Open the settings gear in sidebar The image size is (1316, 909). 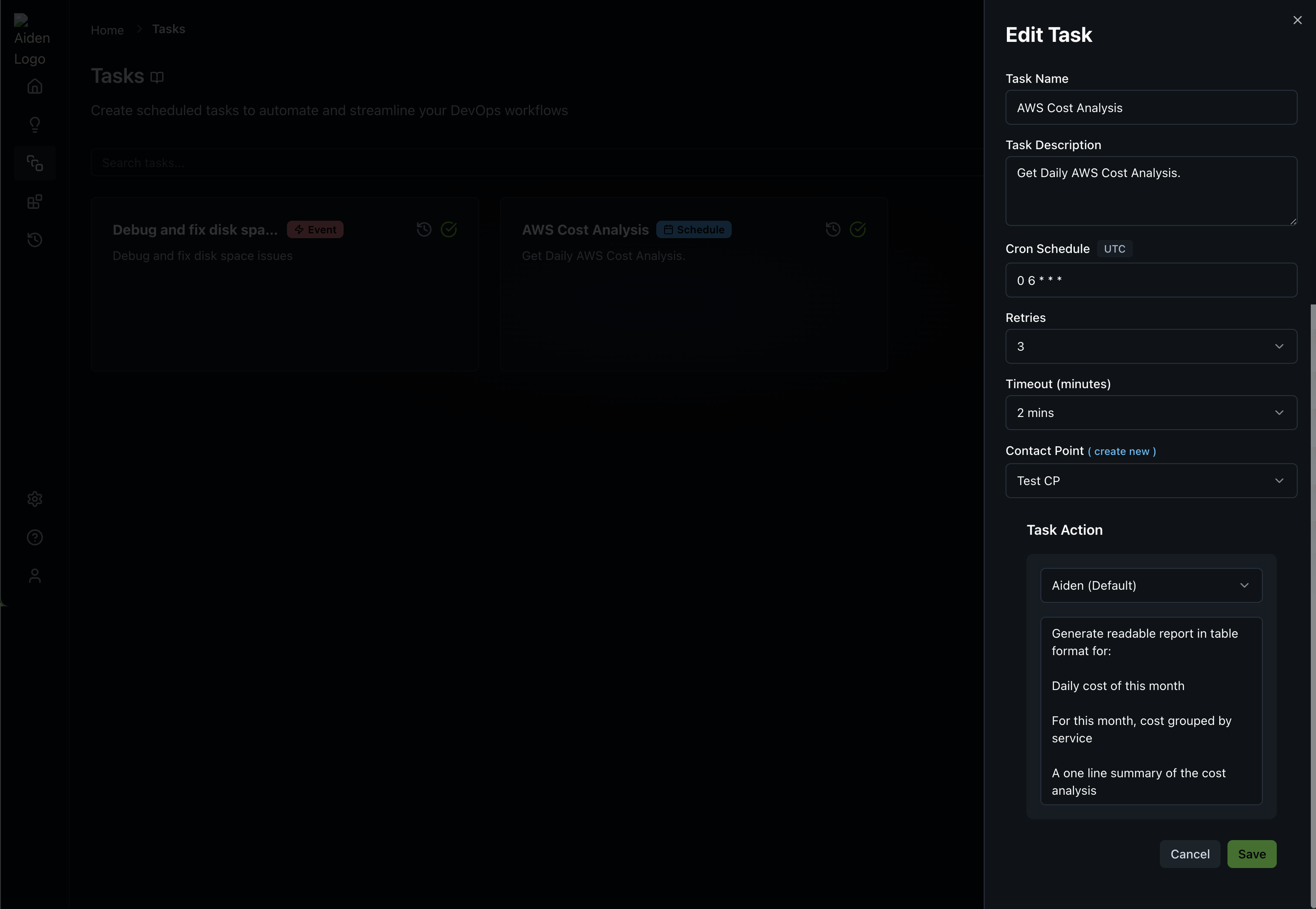tap(35, 499)
